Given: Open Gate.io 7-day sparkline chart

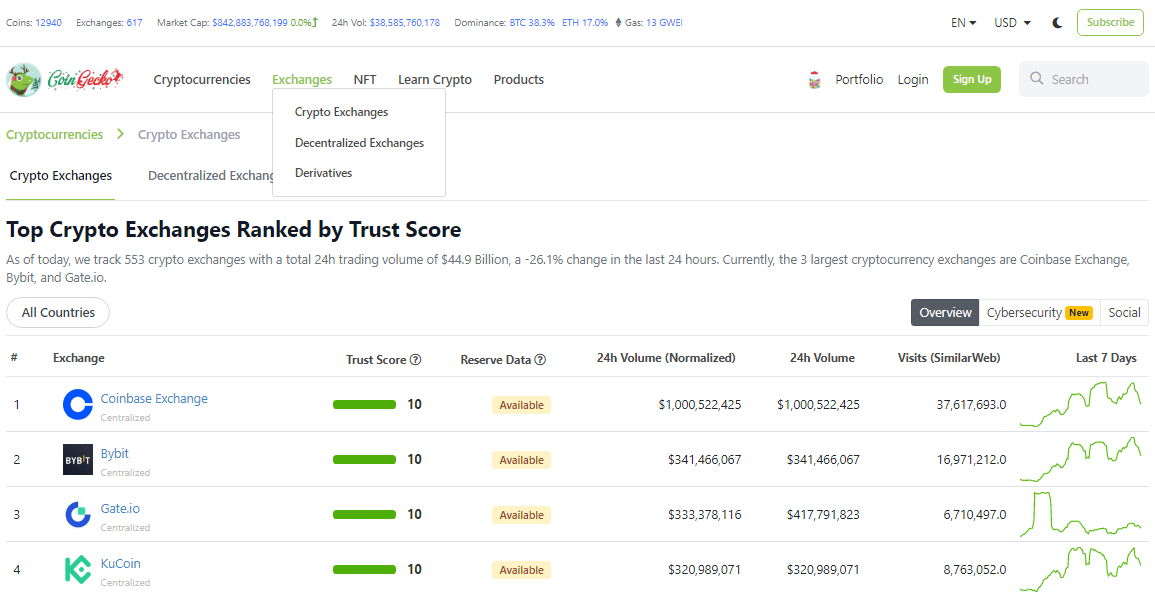Looking at the screenshot, I should [1080, 515].
